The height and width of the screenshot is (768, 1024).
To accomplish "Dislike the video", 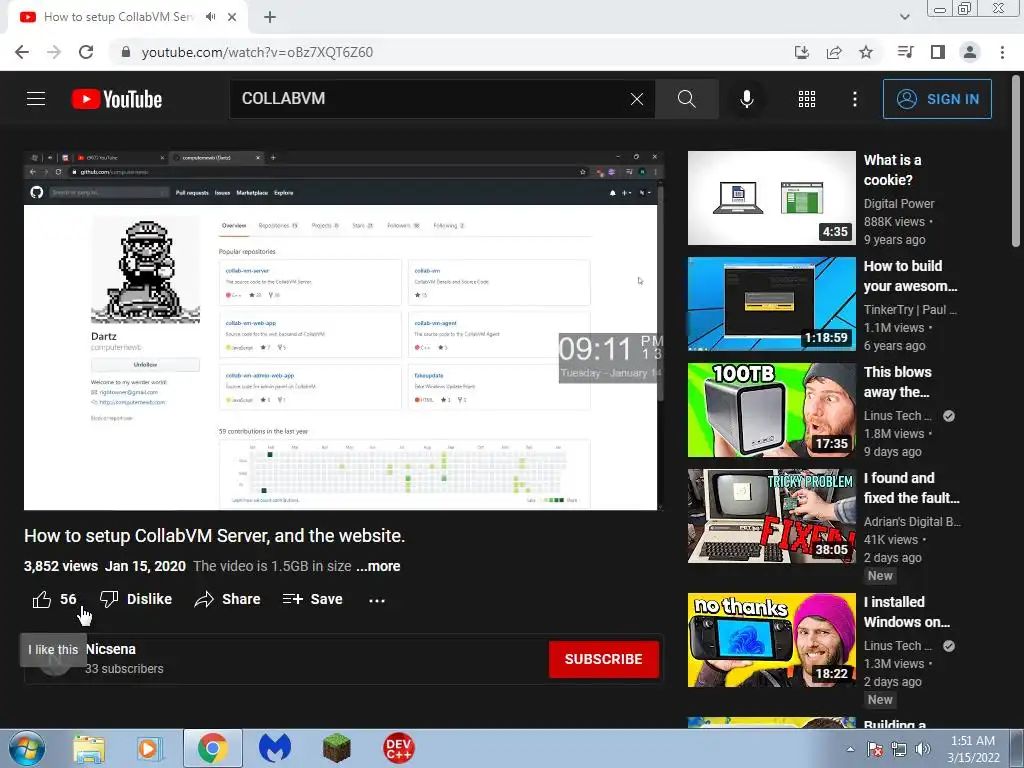I will coord(136,599).
